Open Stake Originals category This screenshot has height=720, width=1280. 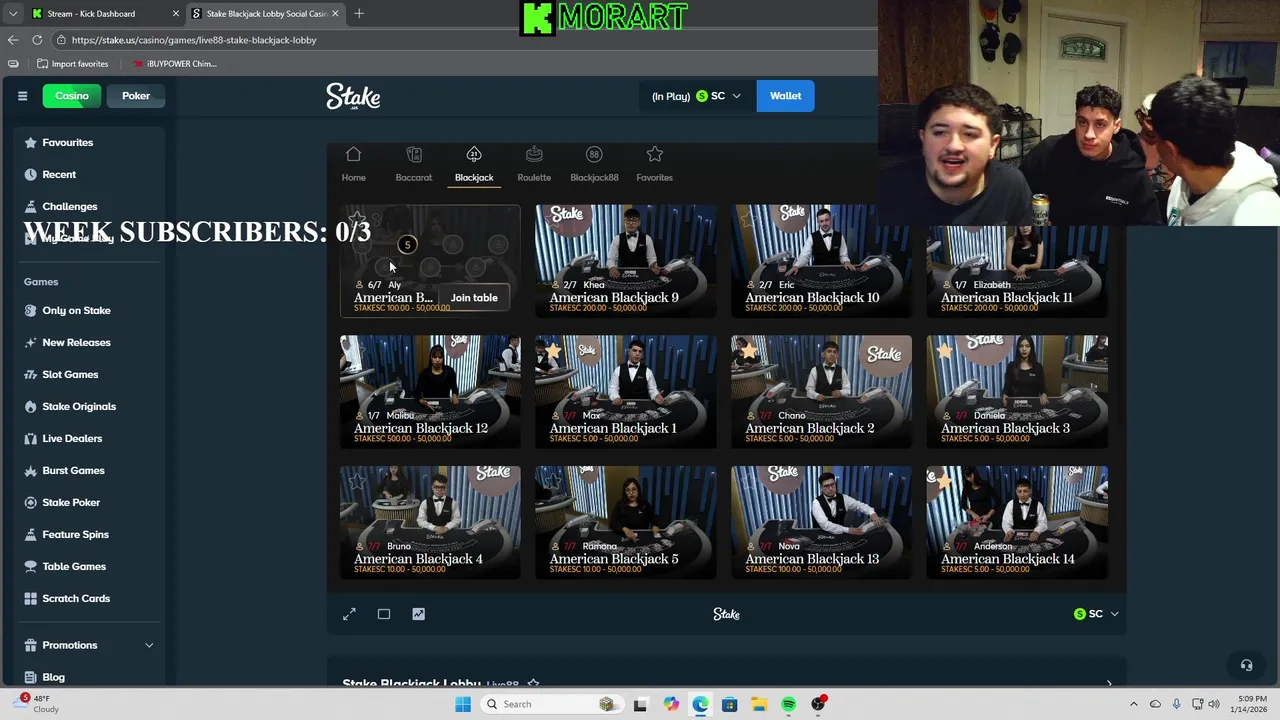click(79, 407)
